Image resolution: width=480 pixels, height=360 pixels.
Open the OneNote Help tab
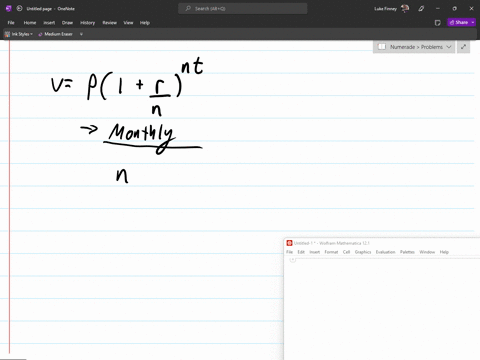[145, 23]
